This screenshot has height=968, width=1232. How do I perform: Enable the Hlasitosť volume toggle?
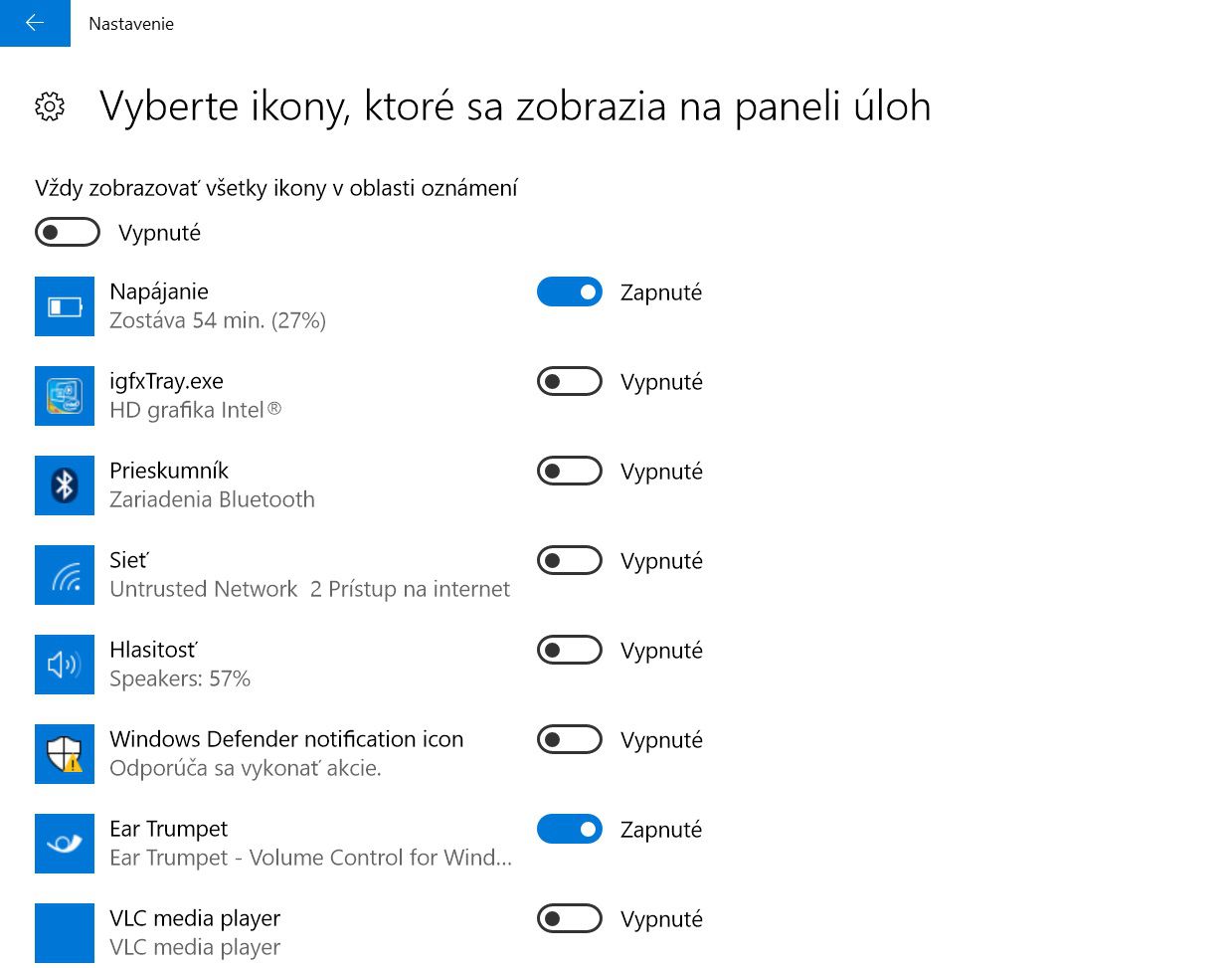pyautogui.click(x=570, y=650)
